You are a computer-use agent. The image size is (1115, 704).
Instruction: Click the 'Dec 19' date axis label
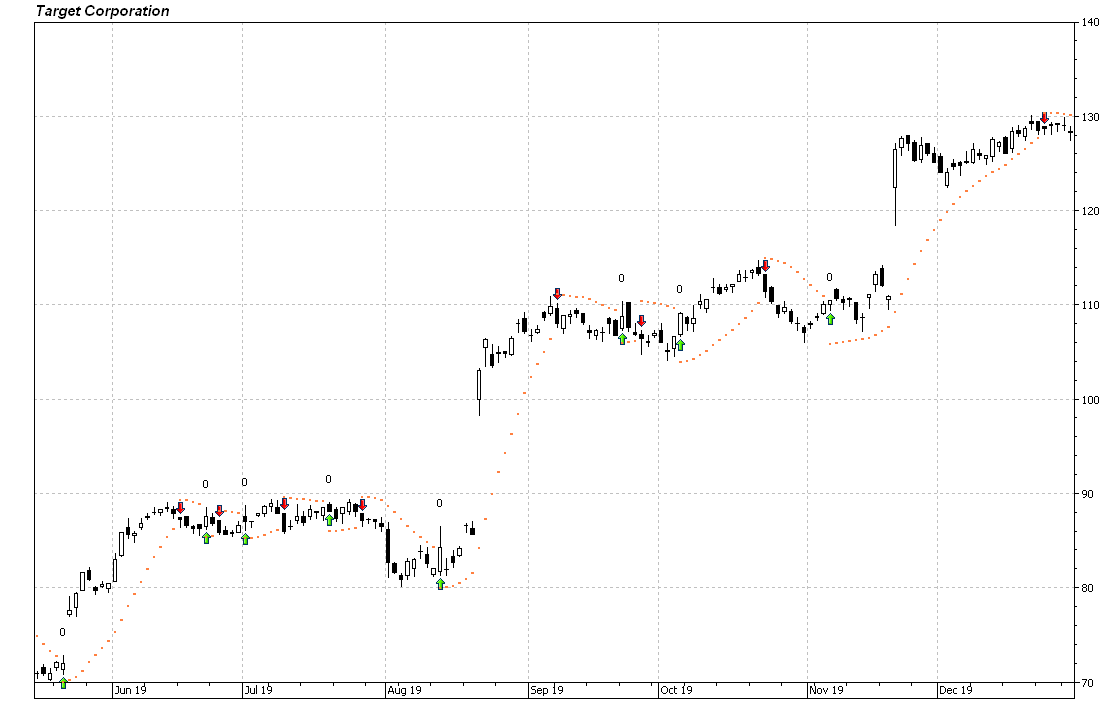pyautogui.click(x=956, y=690)
